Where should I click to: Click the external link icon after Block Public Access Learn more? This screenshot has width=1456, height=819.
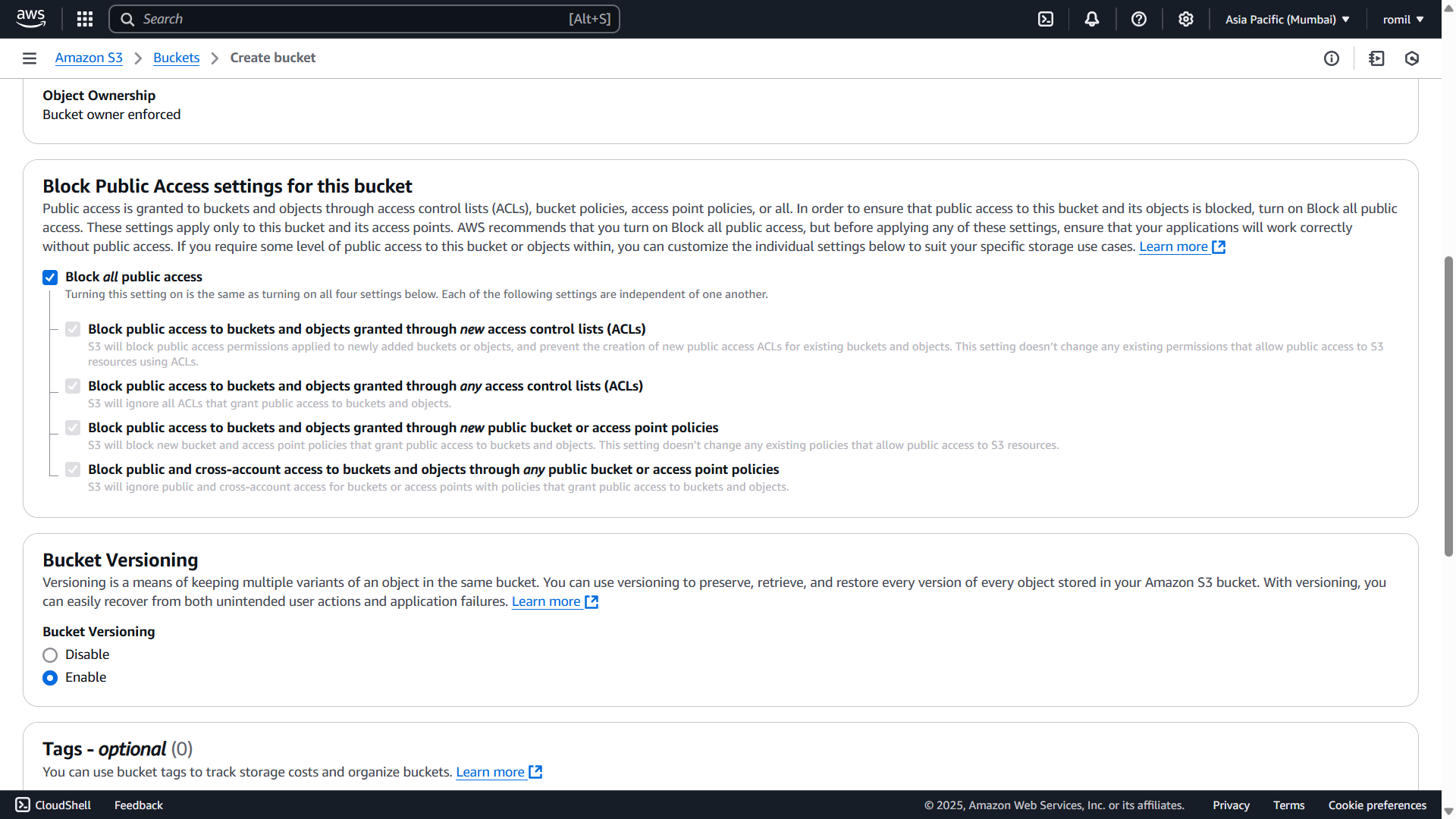1219,247
